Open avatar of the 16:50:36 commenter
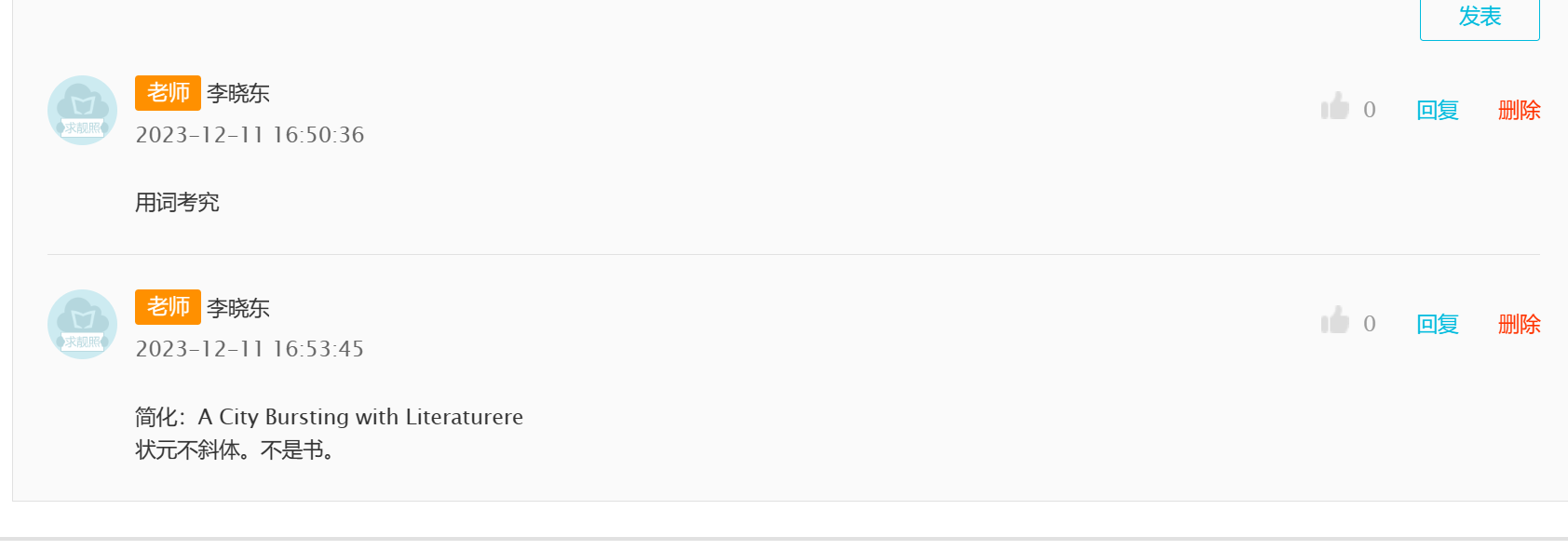Image resolution: width=1568 pixels, height=550 pixels. (82, 111)
